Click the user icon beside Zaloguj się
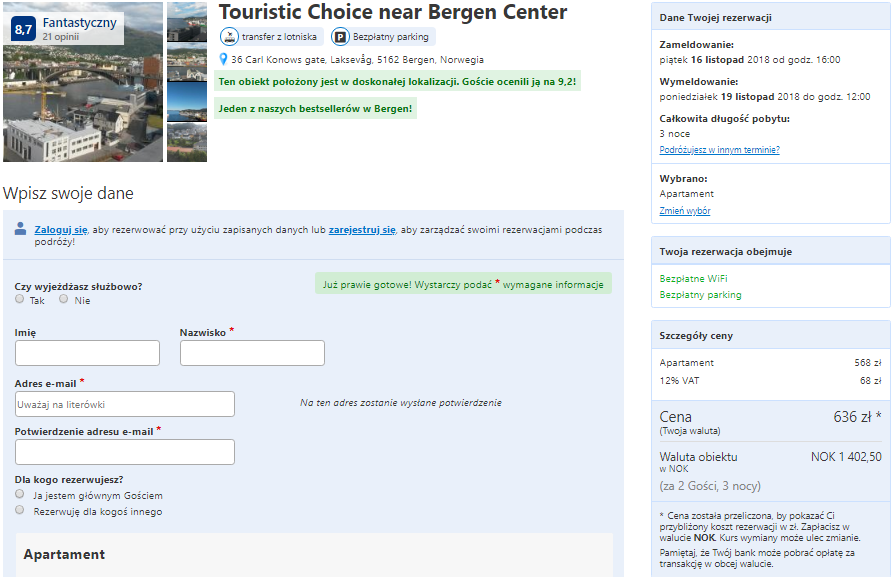Screen dimensions: 894x577 pyautogui.click(x=21, y=229)
